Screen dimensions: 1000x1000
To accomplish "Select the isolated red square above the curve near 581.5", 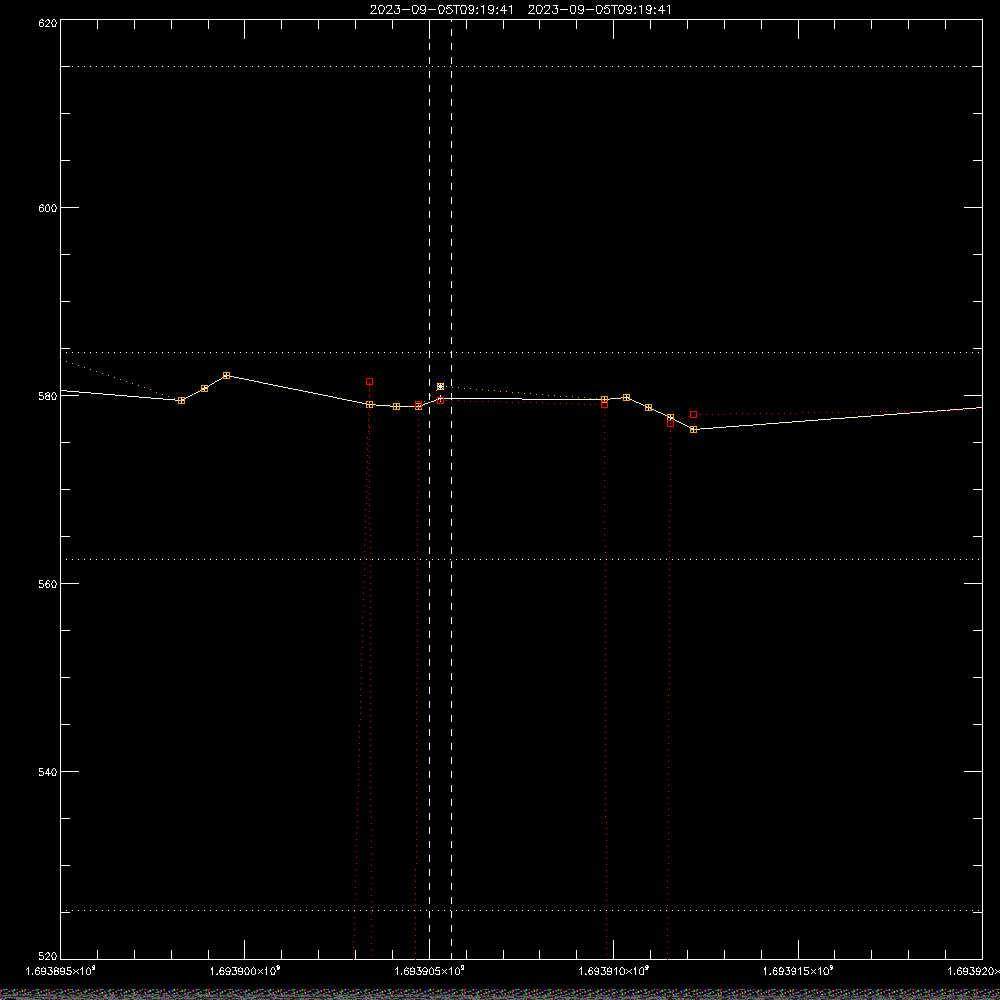I will 369,381.
